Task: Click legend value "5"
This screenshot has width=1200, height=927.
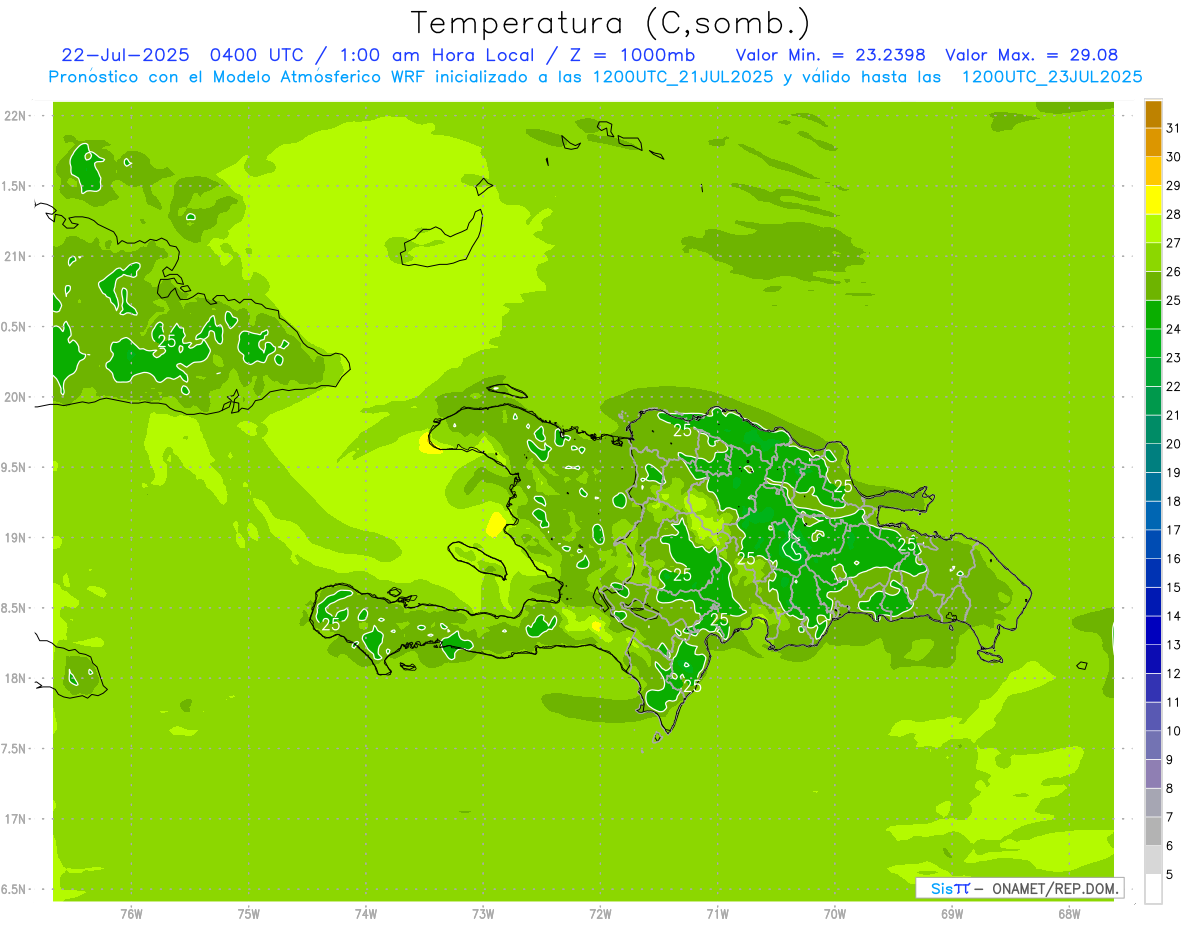Action: pyautogui.click(x=1170, y=875)
